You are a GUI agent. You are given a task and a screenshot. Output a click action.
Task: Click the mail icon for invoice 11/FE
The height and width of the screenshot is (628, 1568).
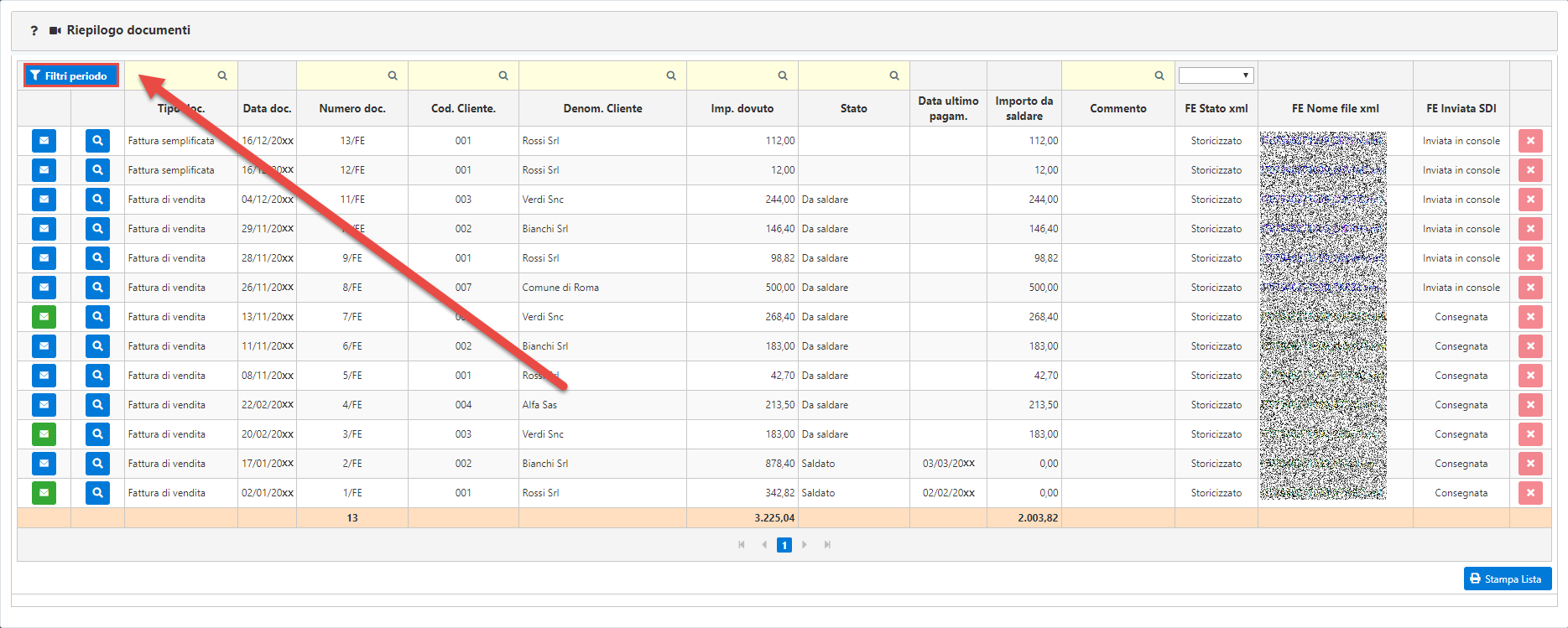point(44,200)
